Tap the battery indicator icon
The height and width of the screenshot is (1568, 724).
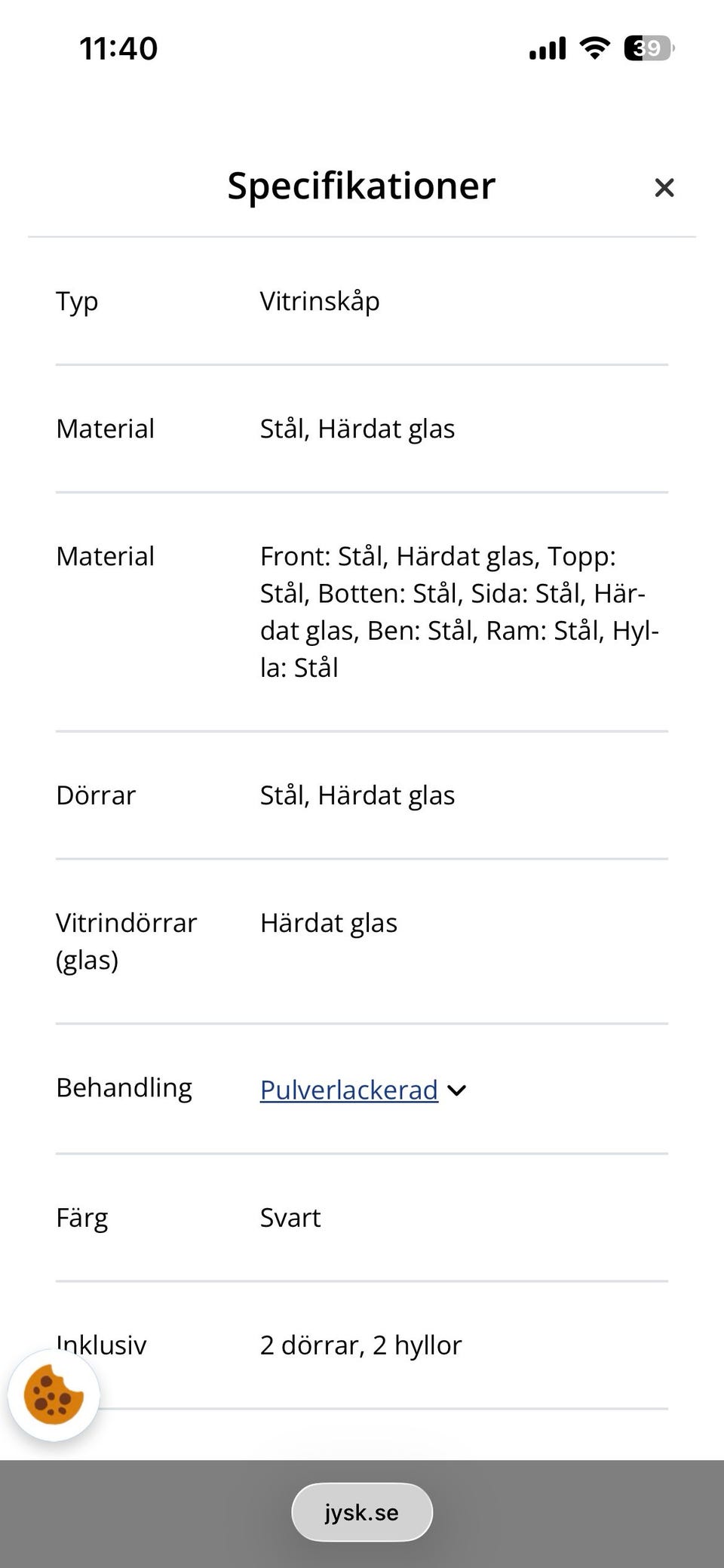pos(648,48)
